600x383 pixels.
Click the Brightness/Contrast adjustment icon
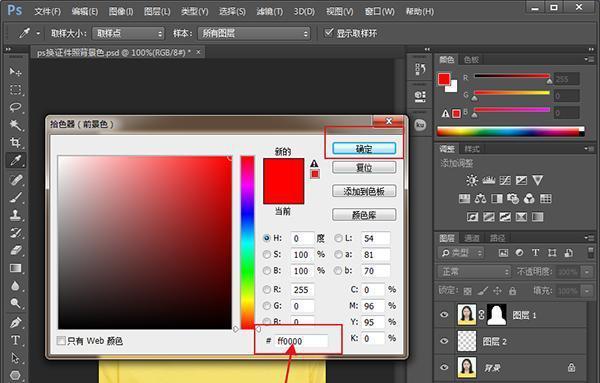(471, 180)
